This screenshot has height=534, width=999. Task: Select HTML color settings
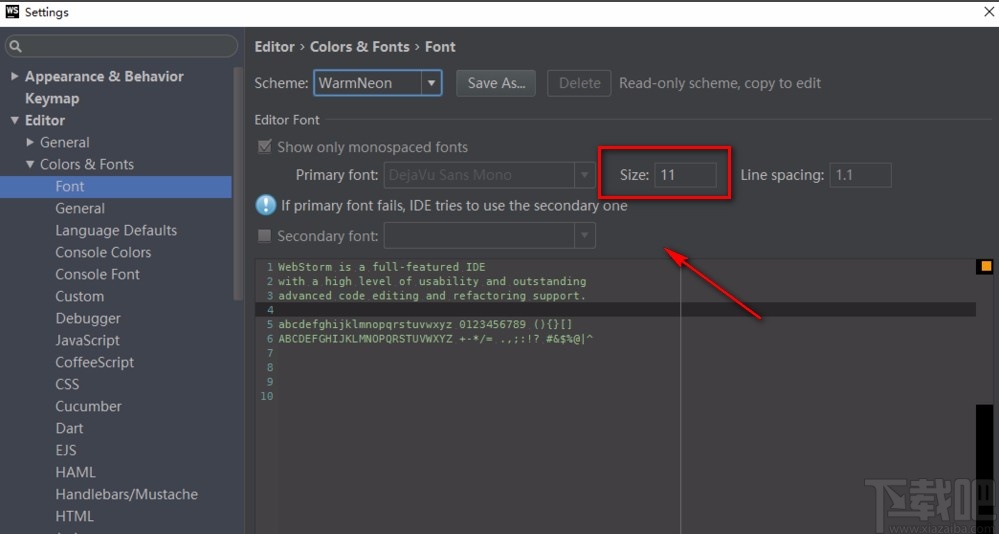pos(75,516)
